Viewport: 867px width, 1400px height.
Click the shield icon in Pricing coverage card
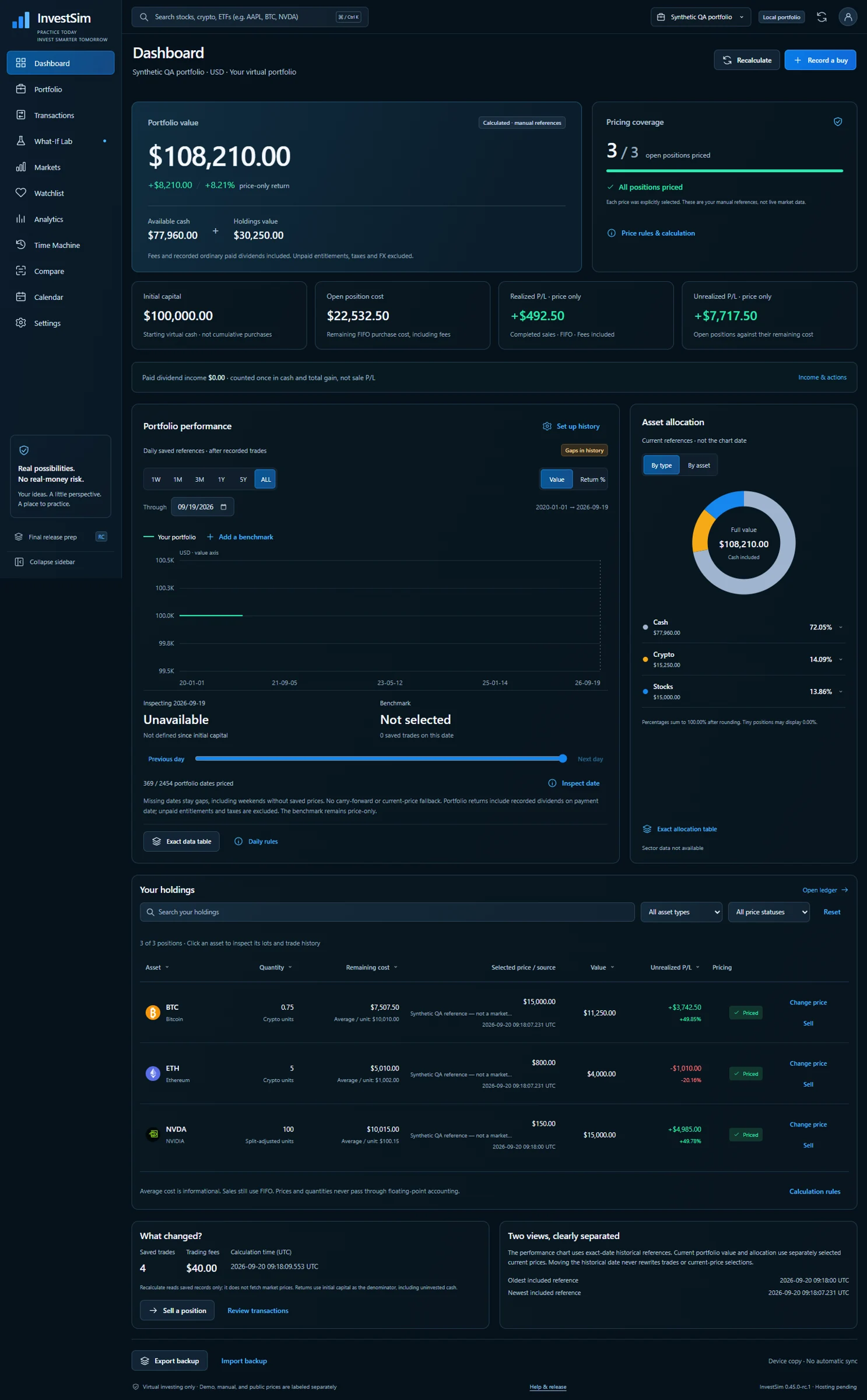(x=838, y=122)
